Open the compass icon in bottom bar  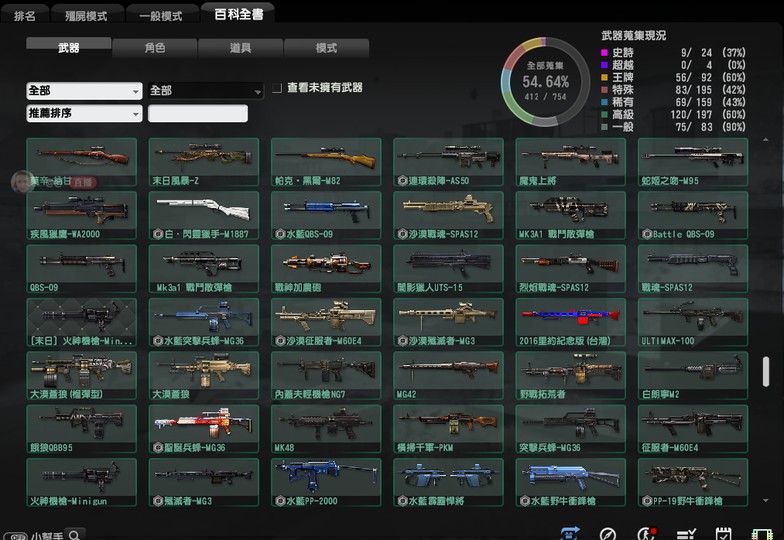[x=607, y=533]
